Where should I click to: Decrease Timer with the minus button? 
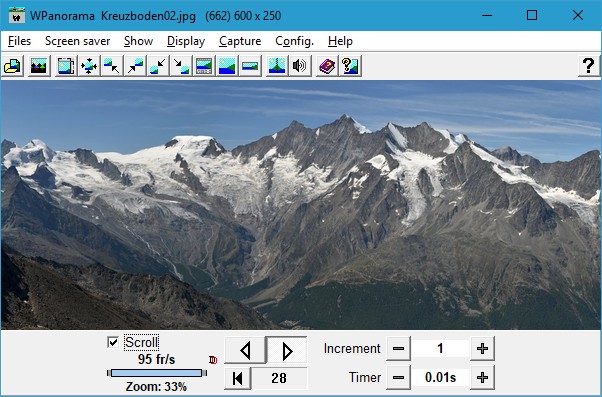click(x=399, y=378)
